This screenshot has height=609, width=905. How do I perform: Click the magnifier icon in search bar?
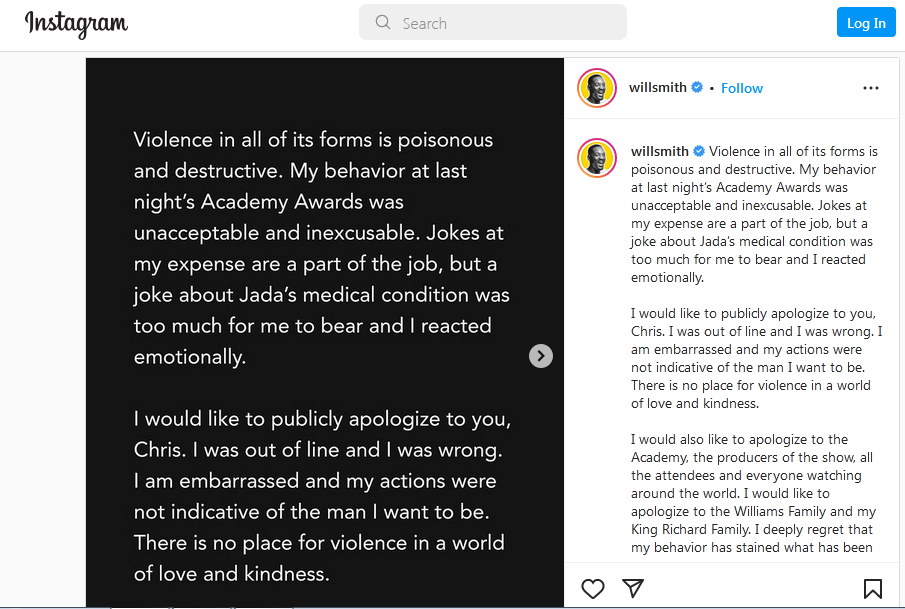click(x=383, y=23)
